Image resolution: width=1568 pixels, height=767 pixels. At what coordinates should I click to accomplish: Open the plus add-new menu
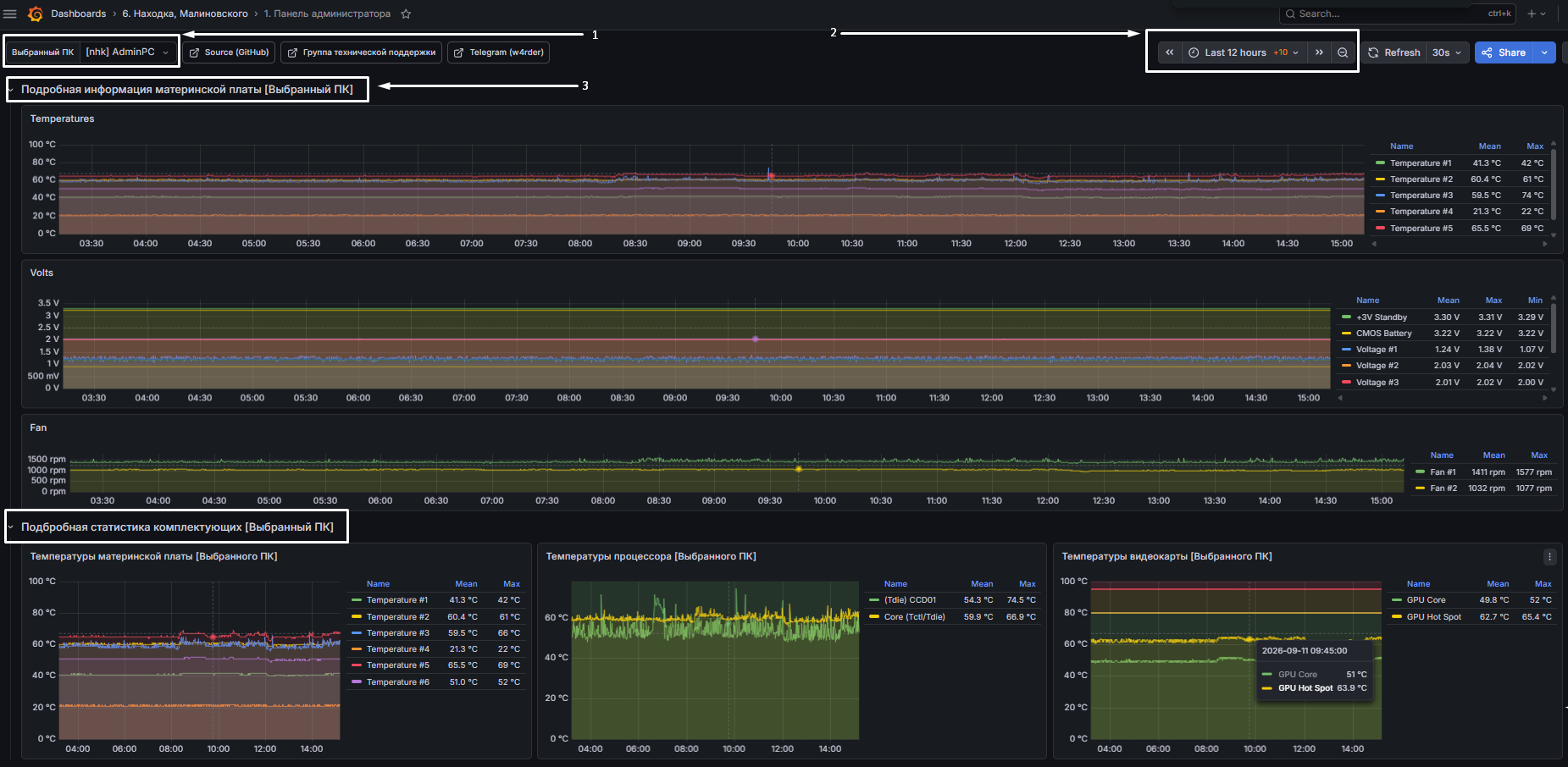(x=1537, y=14)
